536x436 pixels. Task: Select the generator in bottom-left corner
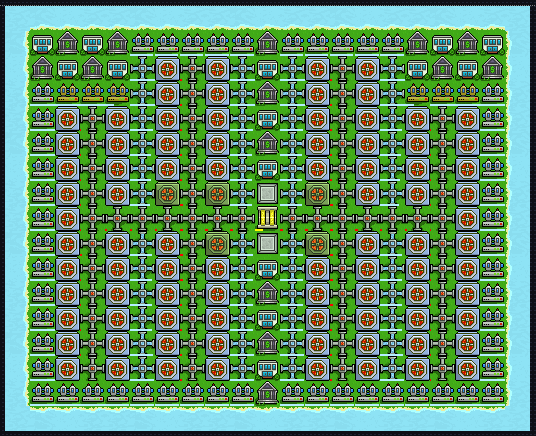click(42, 393)
